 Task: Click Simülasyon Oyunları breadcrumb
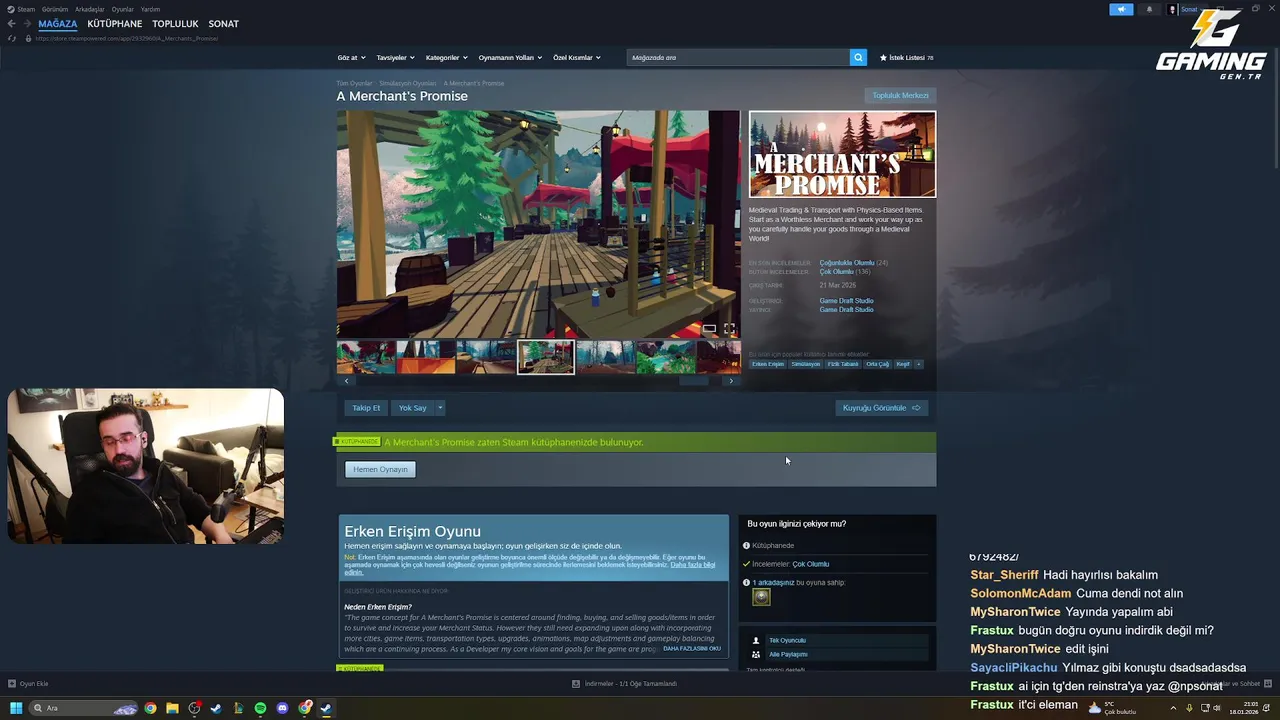tap(408, 83)
